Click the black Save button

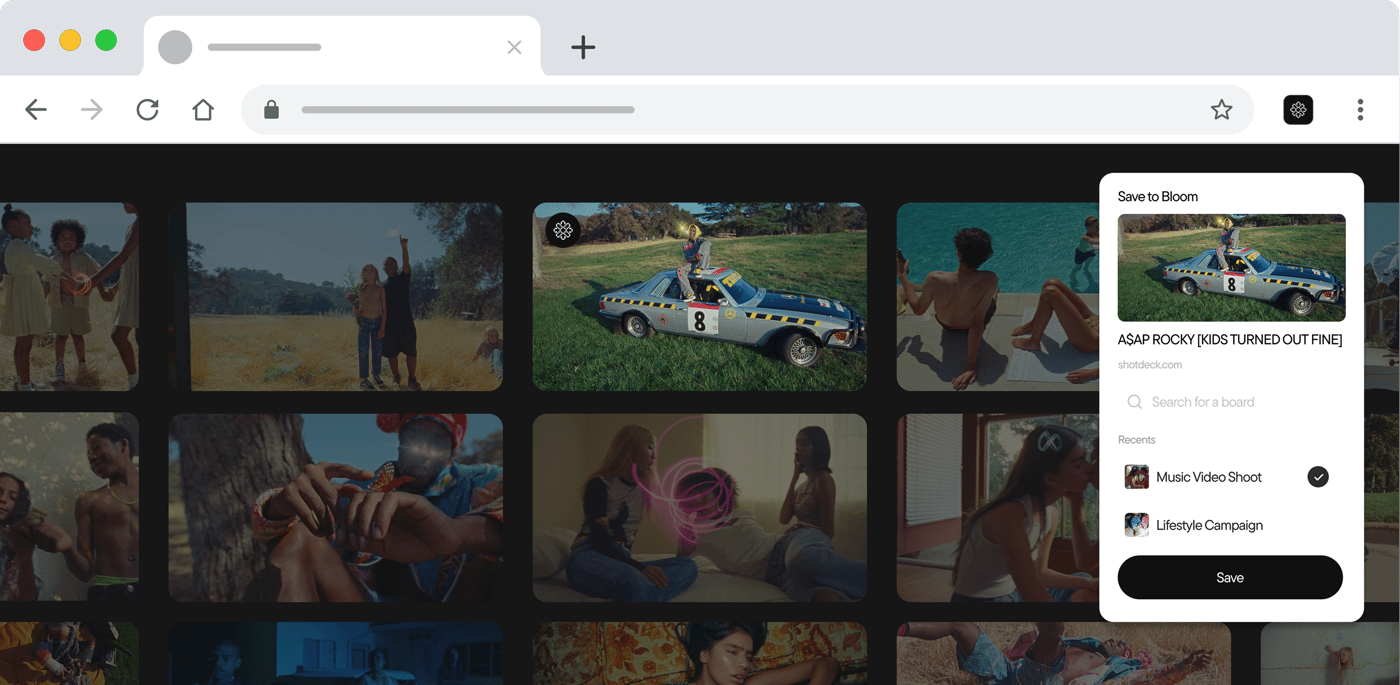[x=1230, y=577]
